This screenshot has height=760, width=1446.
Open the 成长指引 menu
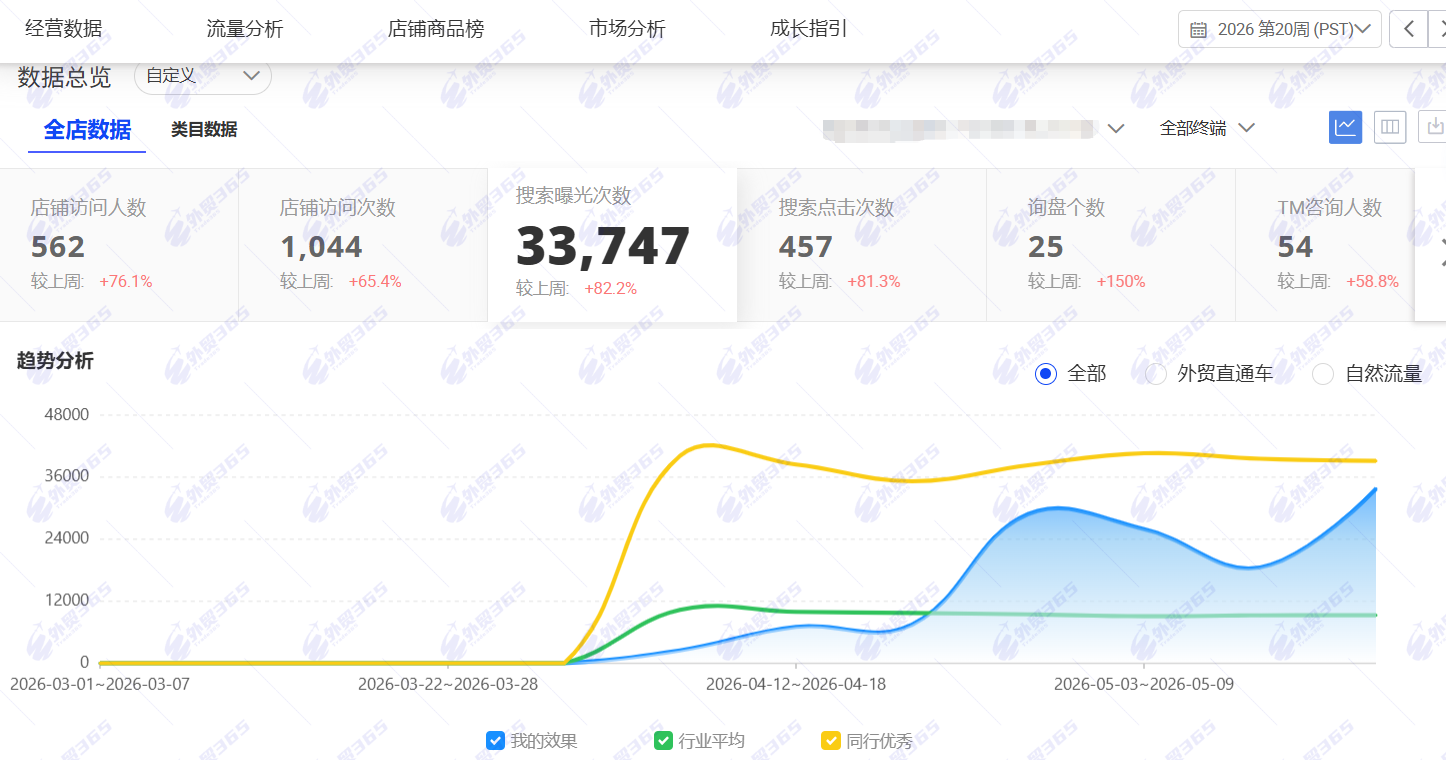tap(809, 29)
